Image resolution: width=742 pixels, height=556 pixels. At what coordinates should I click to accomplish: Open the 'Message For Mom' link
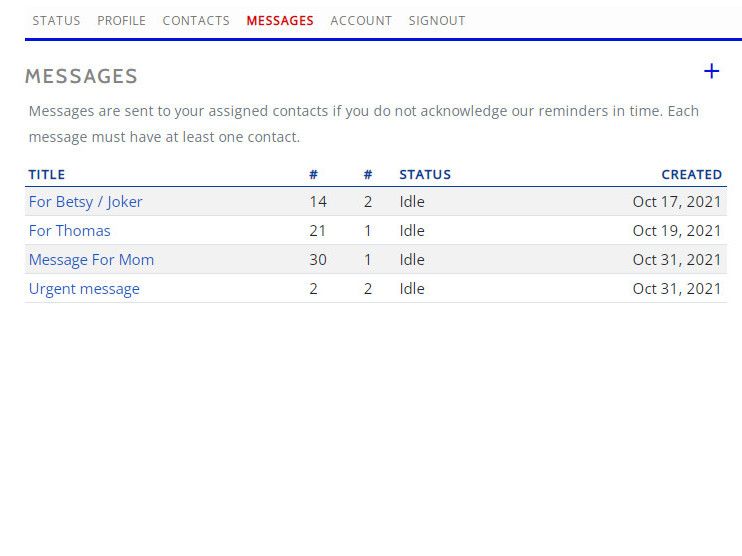91,260
